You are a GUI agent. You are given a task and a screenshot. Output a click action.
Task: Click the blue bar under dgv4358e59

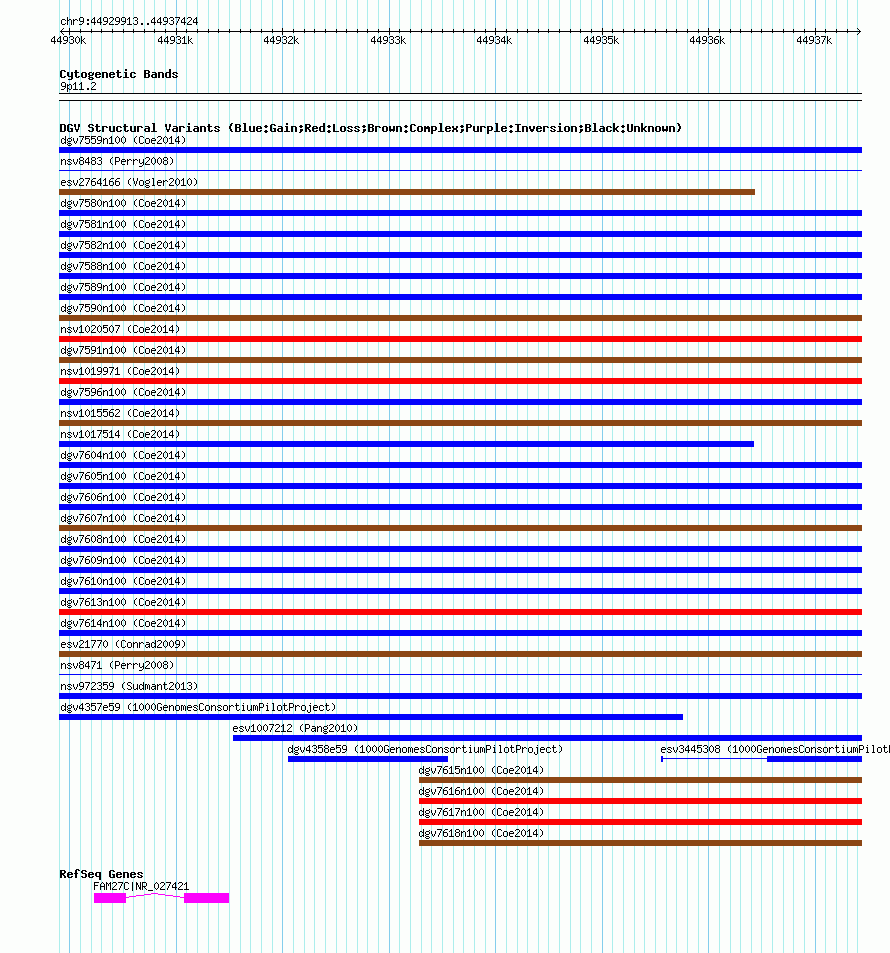(368, 759)
